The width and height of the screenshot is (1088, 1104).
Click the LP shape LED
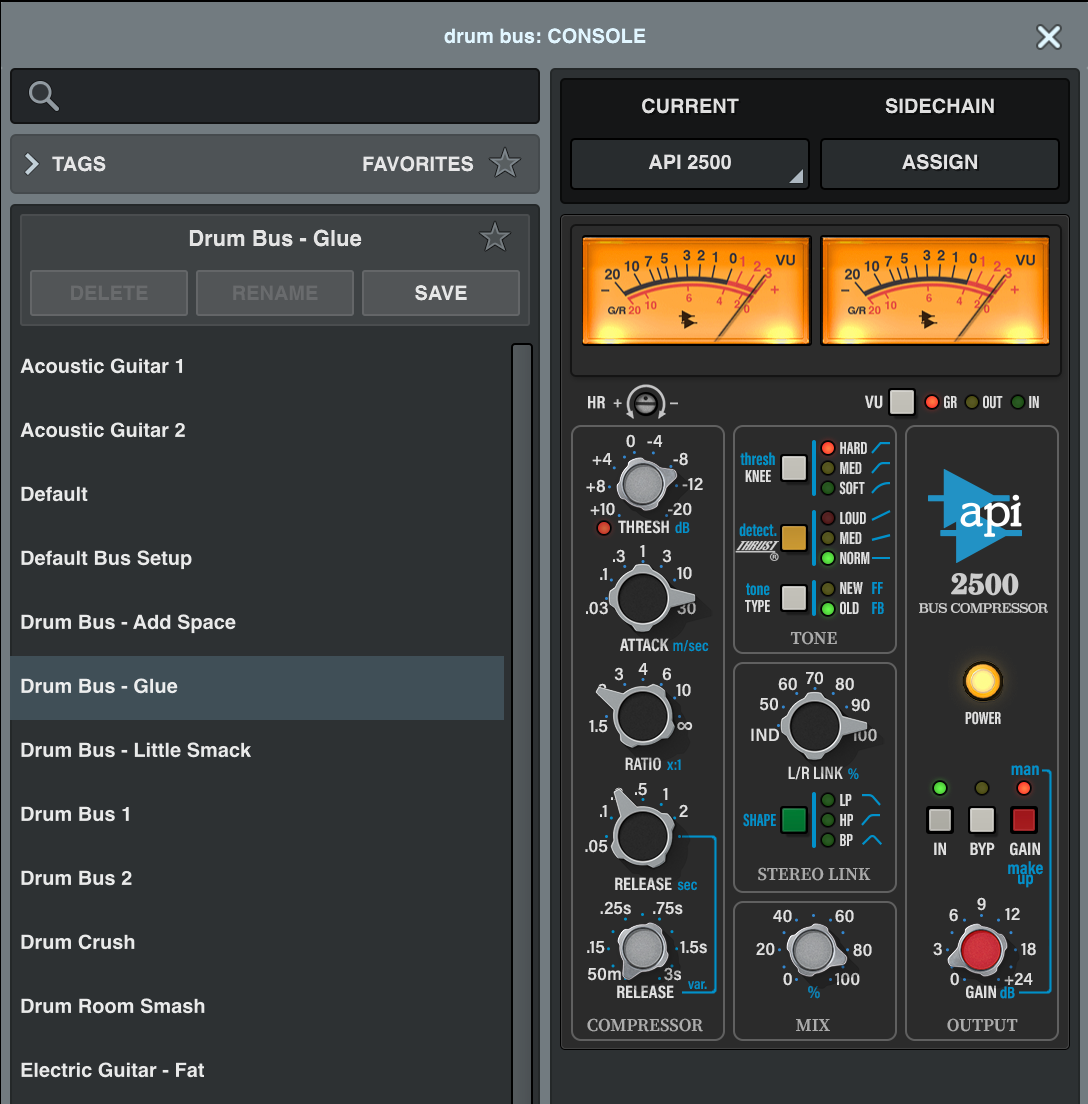(828, 800)
